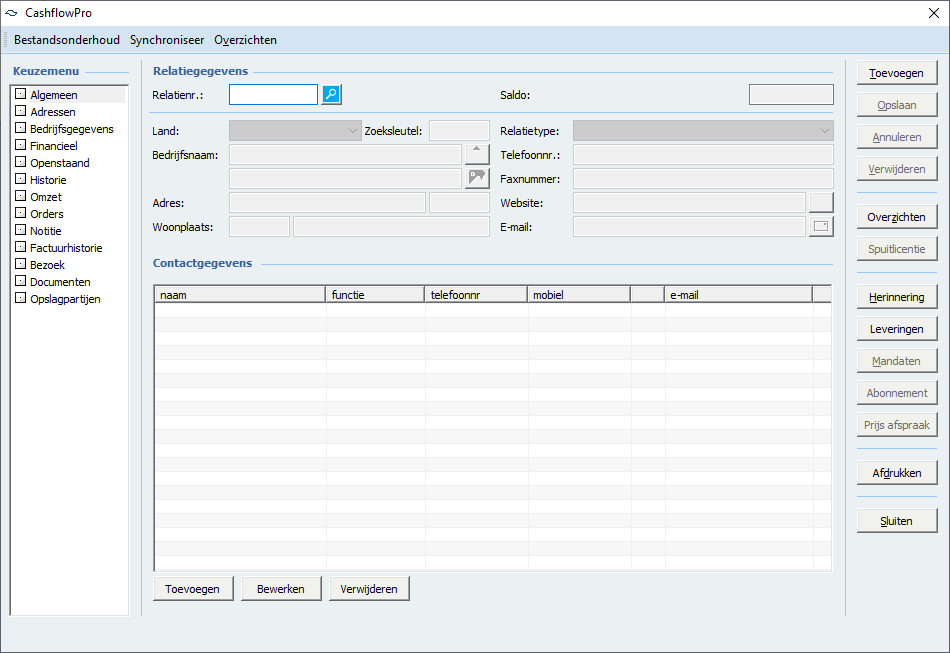Screen dimensions: 950x653
Task: Toggle the Orders checkbox
Action: (x=21, y=213)
